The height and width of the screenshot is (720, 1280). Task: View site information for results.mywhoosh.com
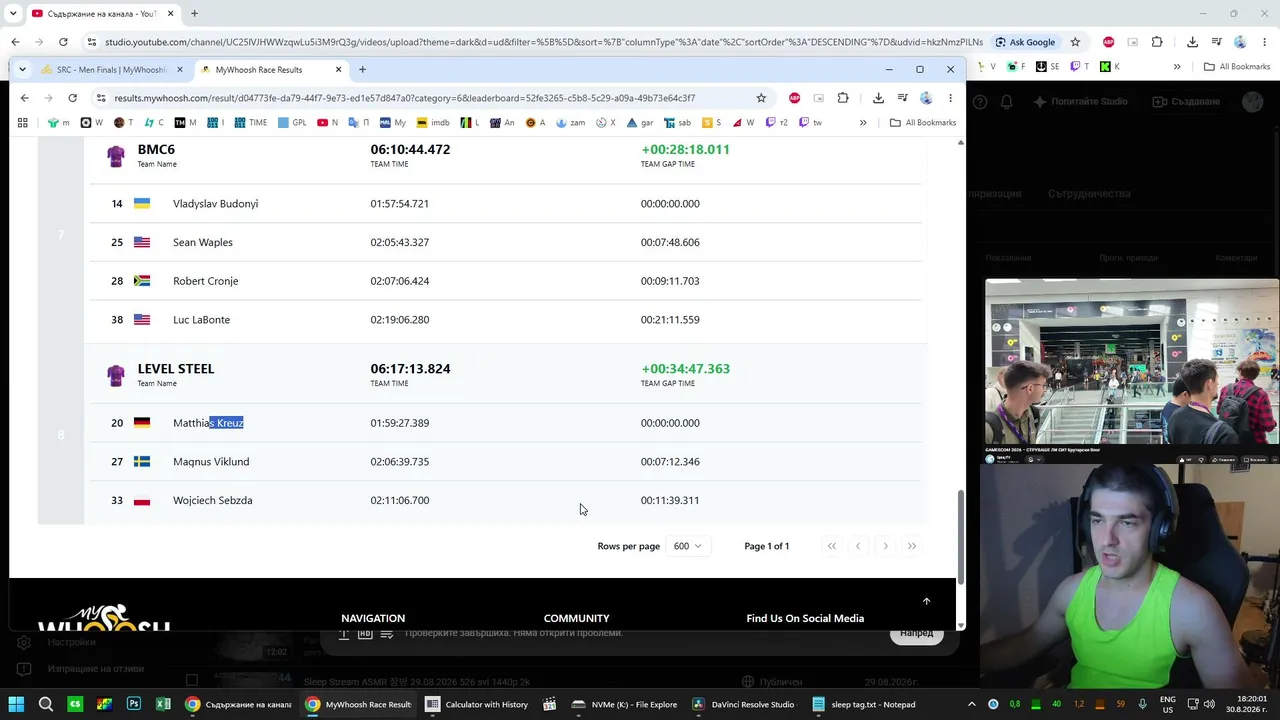coord(101,98)
